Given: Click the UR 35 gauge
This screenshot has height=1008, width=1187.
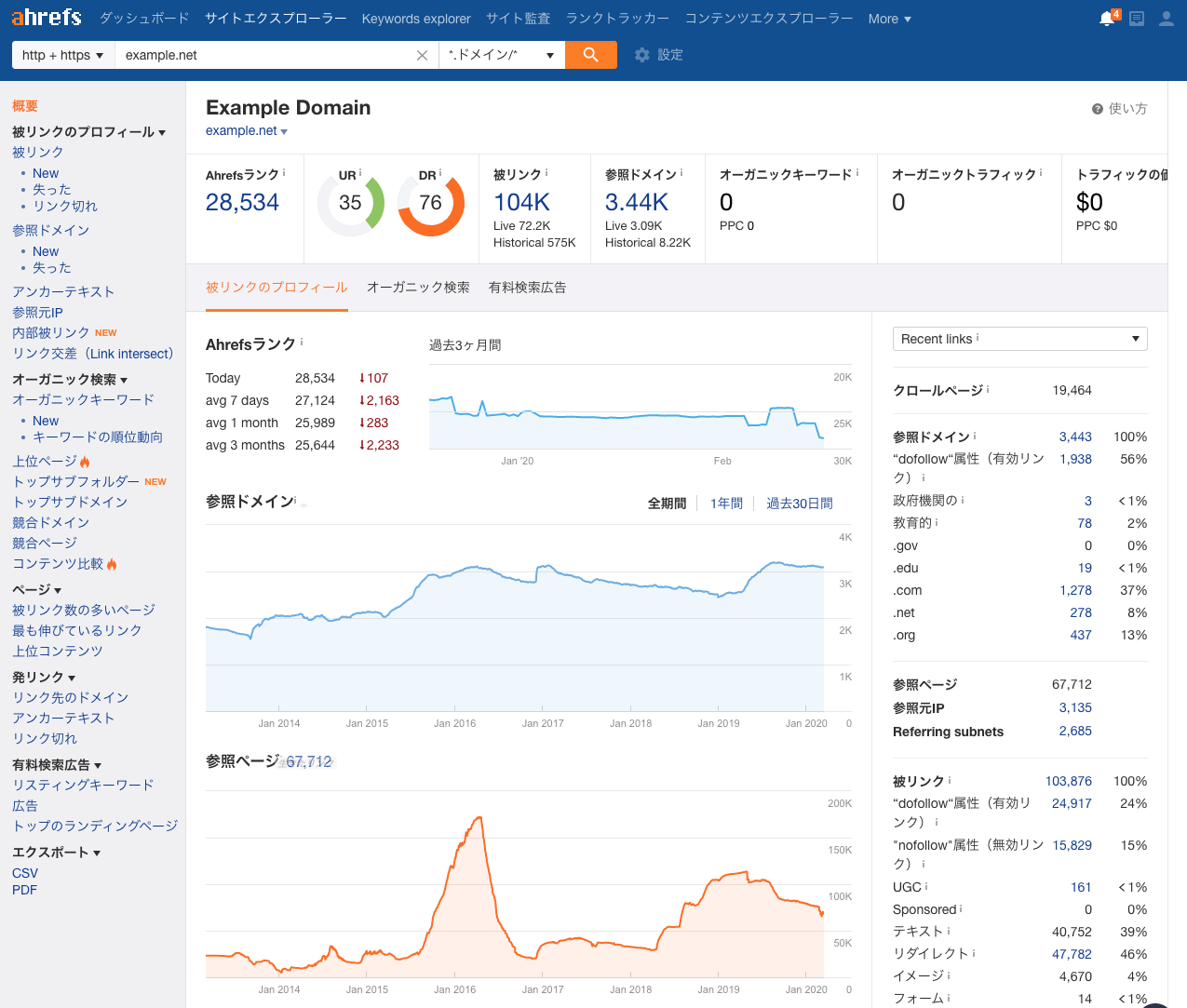Looking at the screenshot, I should coord(350,203).
